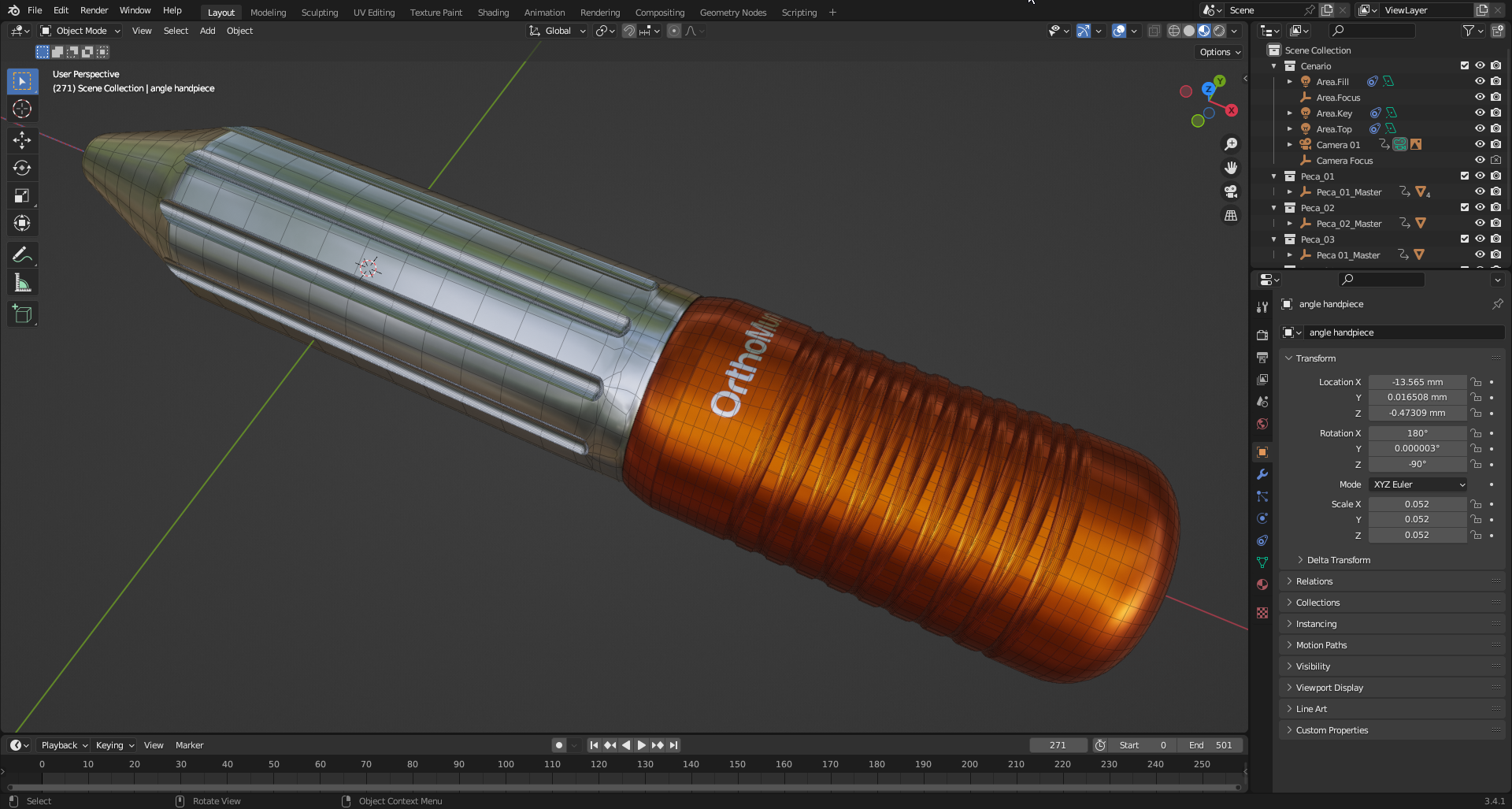Select the Annotate tool

22,254
